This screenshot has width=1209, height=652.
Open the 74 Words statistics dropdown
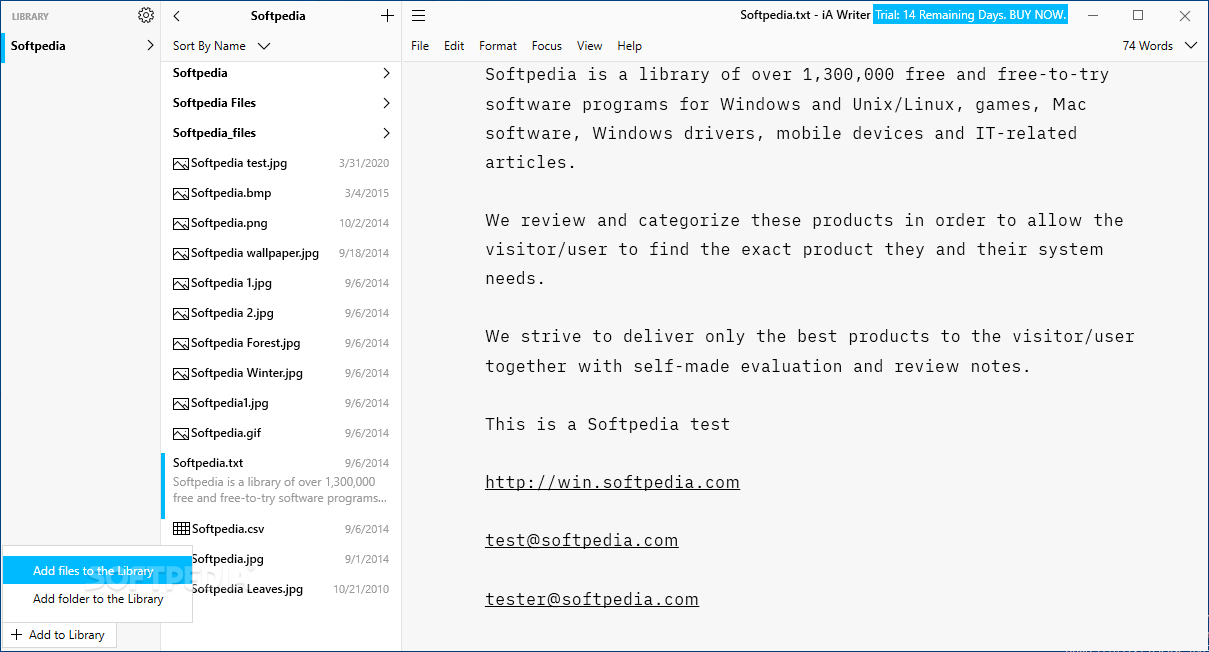pos(1159,46)
